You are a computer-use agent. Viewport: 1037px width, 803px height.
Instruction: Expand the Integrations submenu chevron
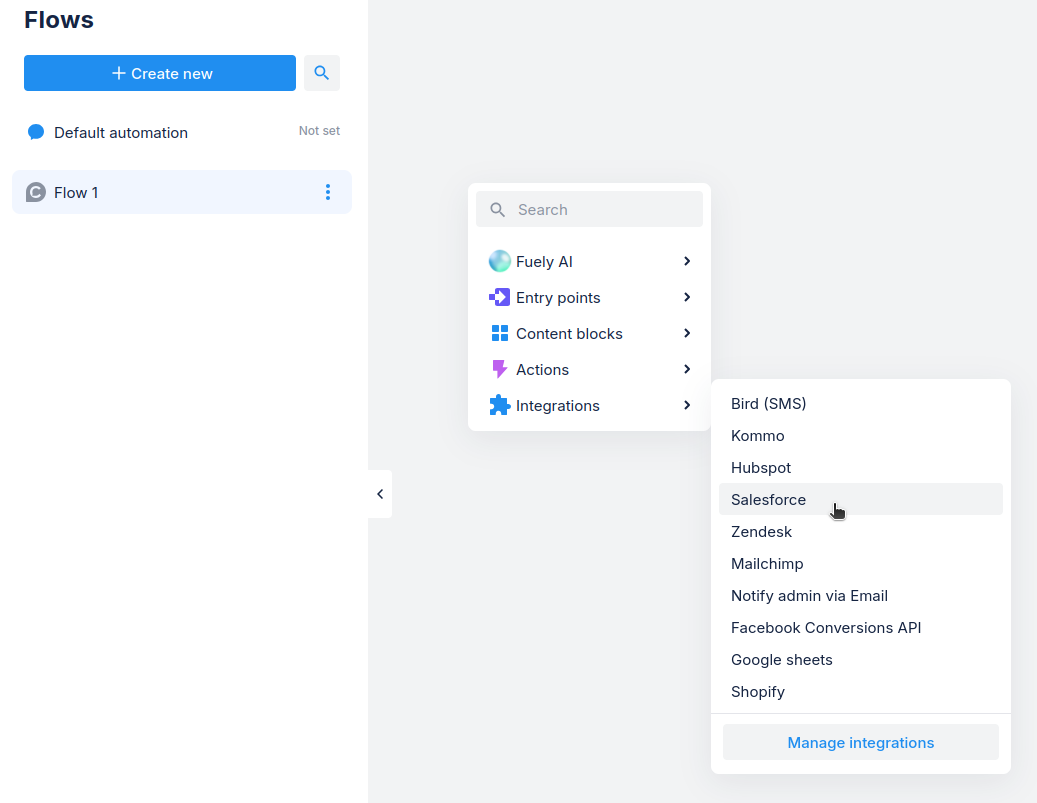click(x=687, y=405)
